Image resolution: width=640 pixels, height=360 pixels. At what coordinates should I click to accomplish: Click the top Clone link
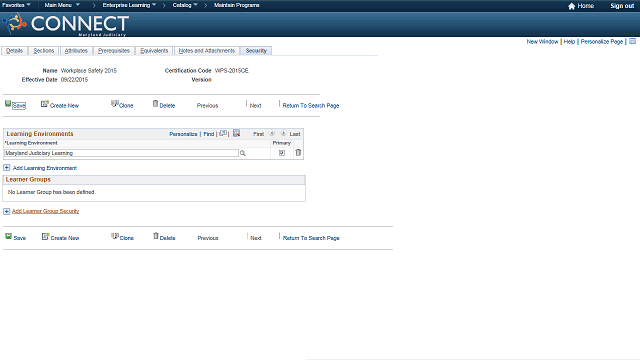pyautogui.click(x=126, y=105)
